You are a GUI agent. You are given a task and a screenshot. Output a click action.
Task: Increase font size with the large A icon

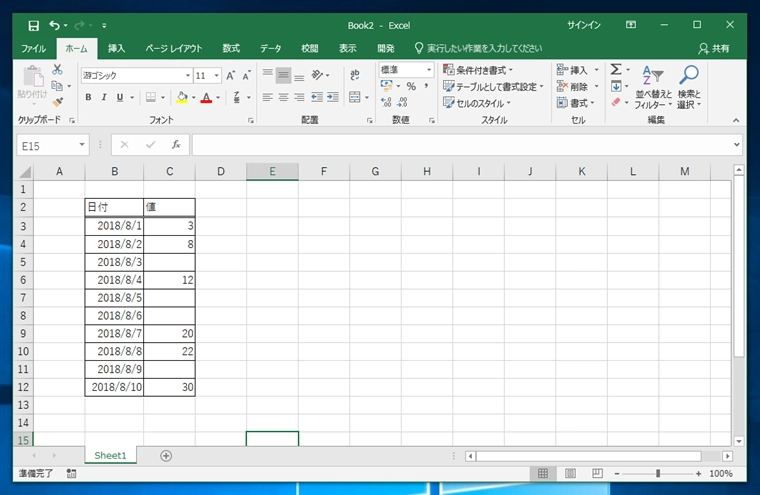point(230,76)
